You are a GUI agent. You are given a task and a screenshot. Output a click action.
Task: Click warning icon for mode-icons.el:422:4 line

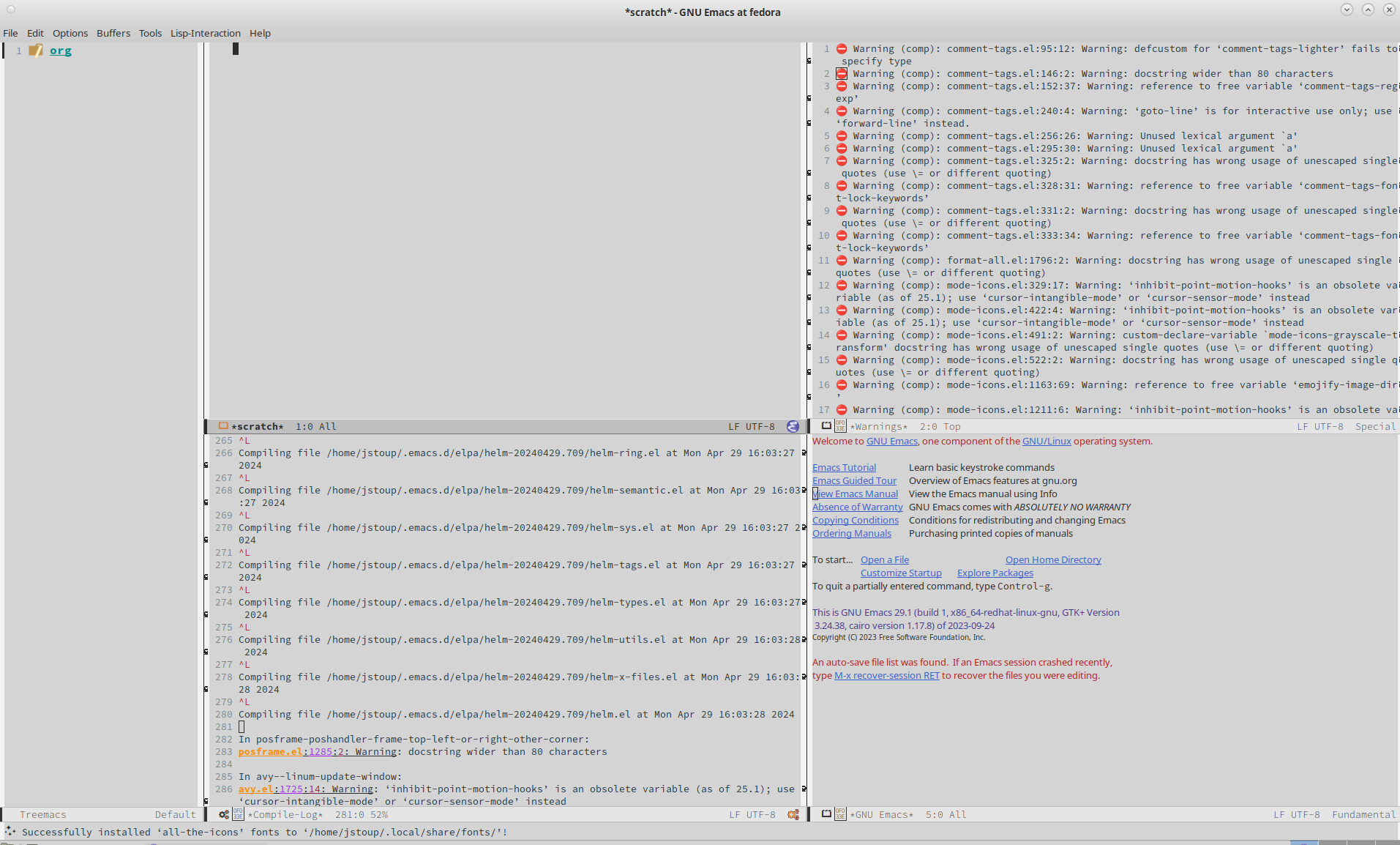pyautogui.click(x=842, y=310)
